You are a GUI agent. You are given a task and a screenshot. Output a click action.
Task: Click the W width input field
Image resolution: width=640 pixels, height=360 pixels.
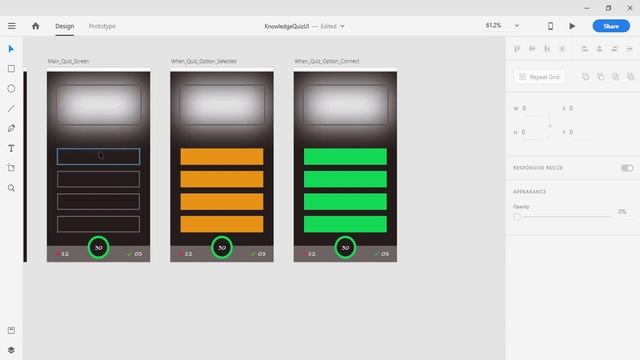click(x=533, y=109)
